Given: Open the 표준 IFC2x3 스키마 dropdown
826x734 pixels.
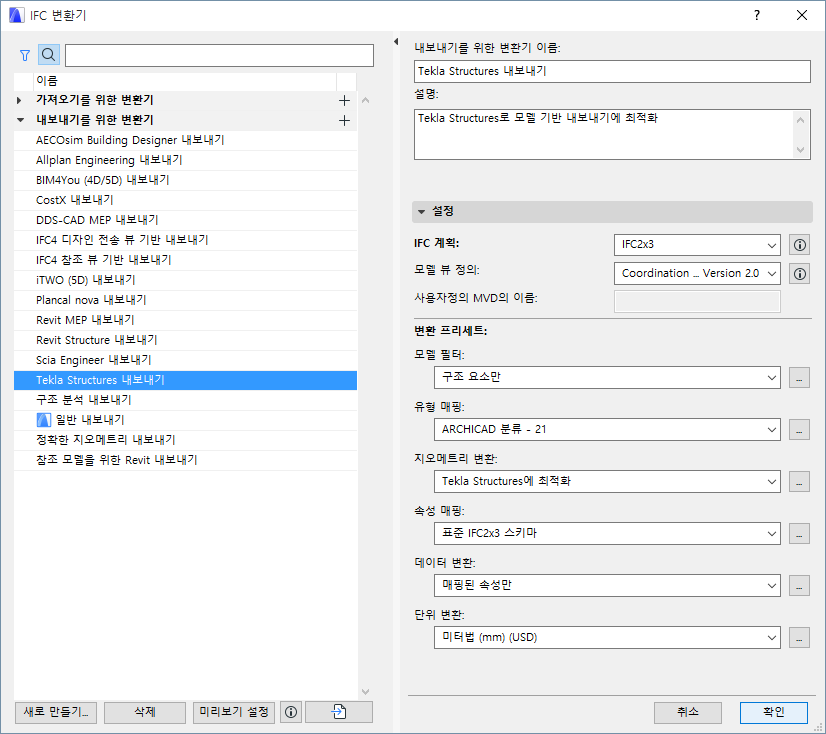Looking at the screenshot, I should [607, 534].
